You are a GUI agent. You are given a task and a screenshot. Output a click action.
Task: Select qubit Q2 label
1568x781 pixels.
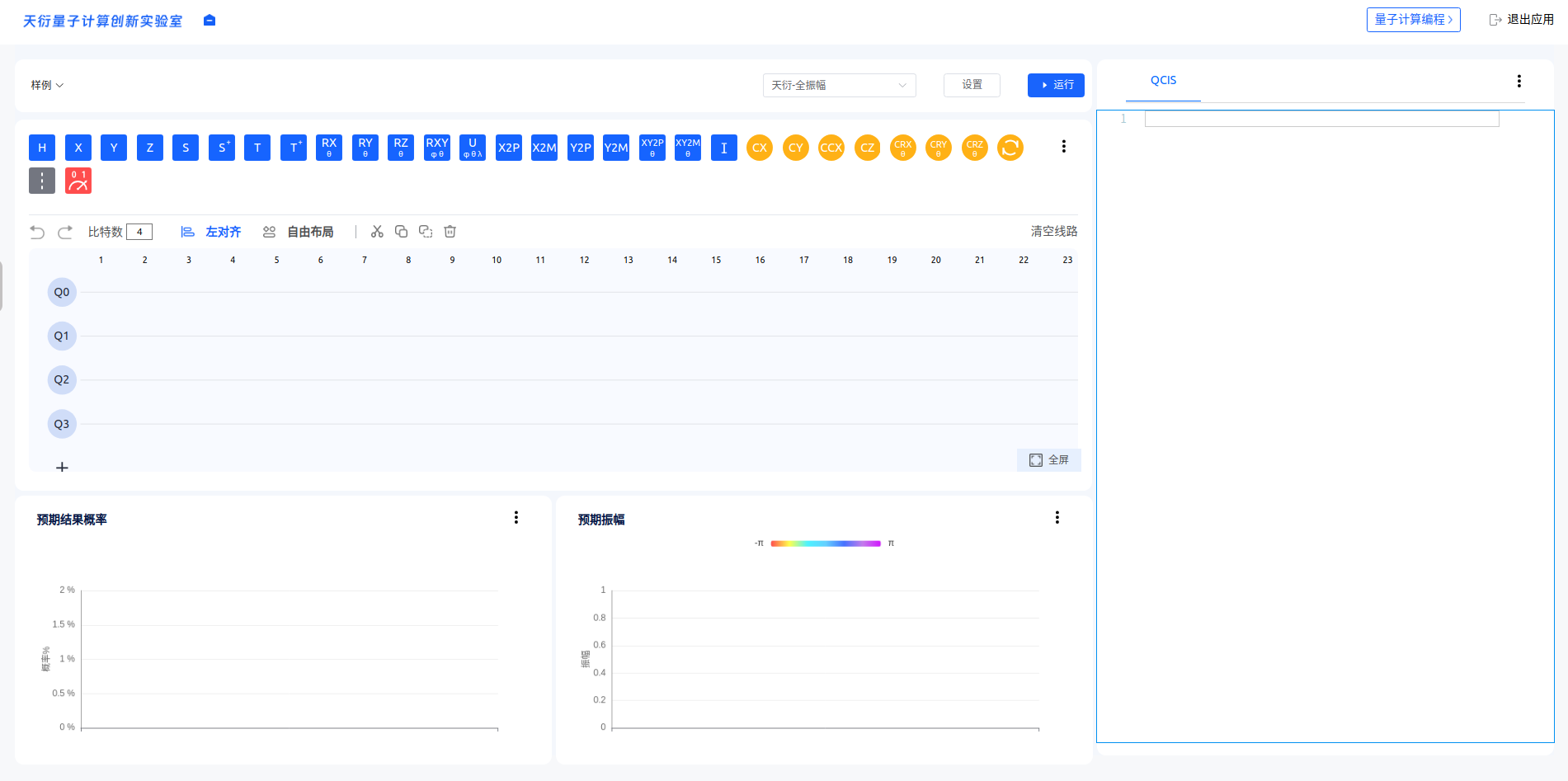[62, 379]
